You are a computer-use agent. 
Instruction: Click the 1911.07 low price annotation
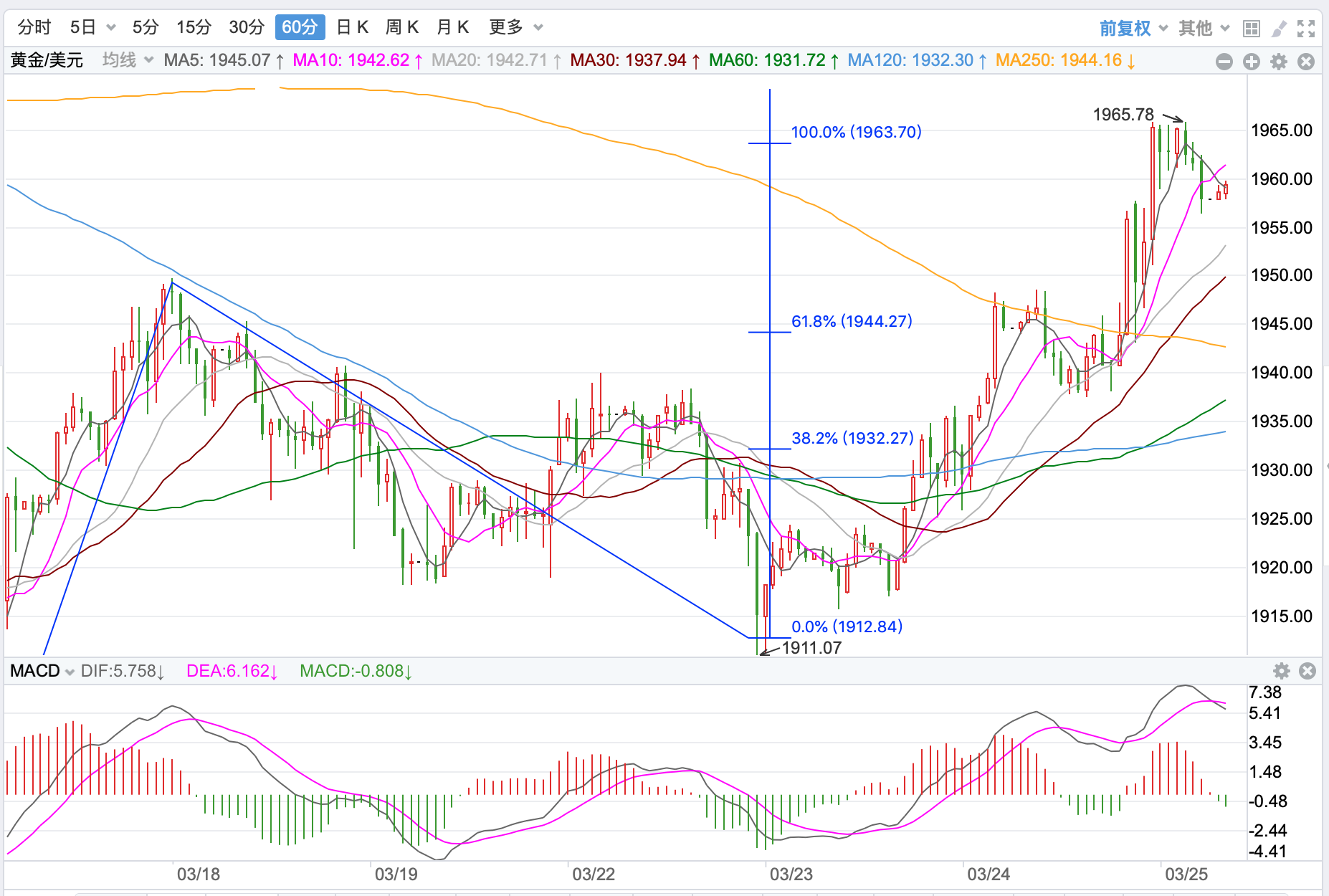point(811,648)
